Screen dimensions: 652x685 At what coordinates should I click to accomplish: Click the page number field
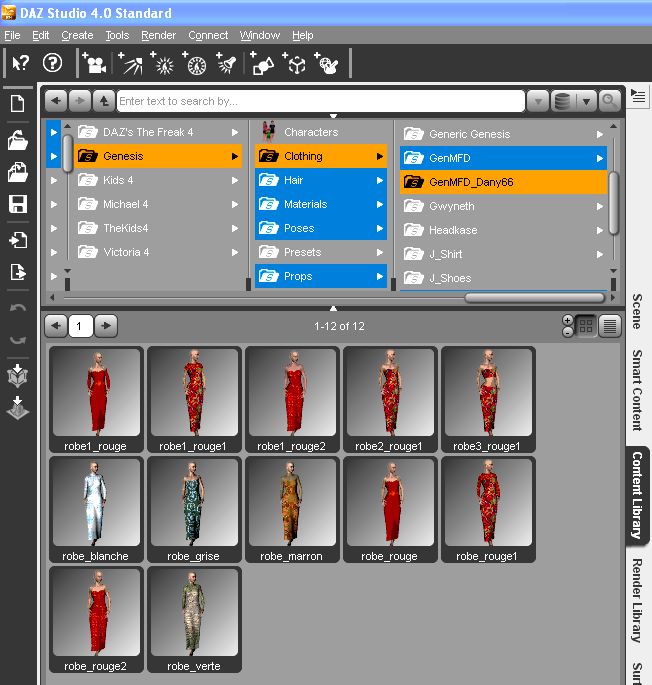(80, 326)
